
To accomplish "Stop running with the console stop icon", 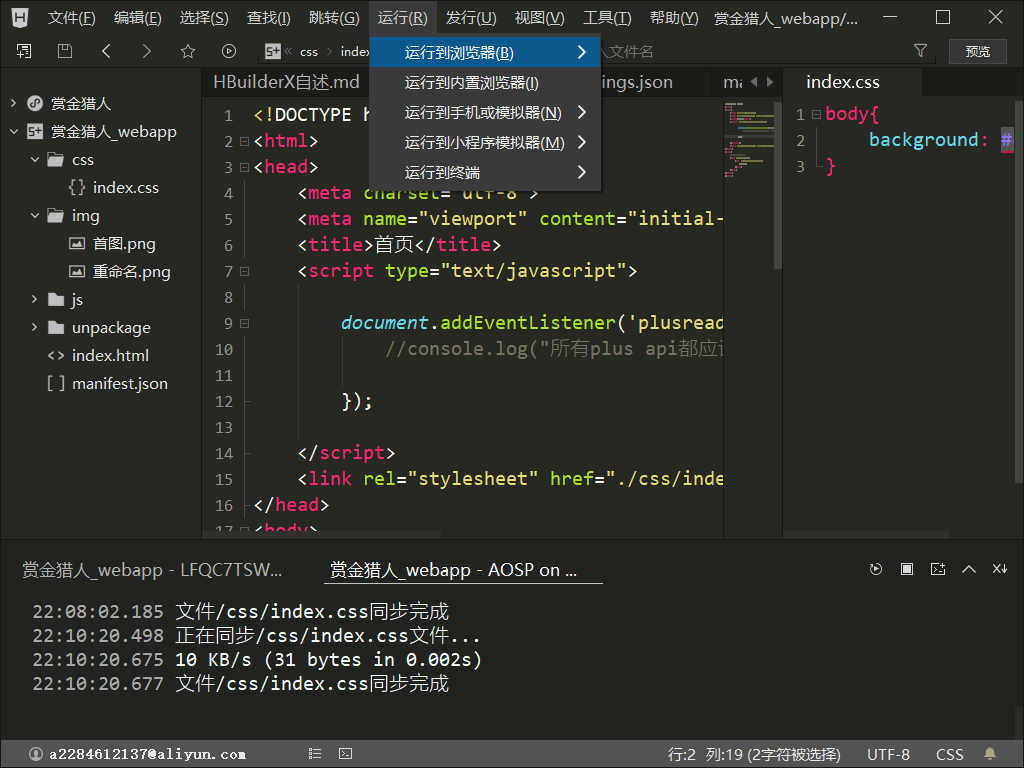I will (907, 569).
